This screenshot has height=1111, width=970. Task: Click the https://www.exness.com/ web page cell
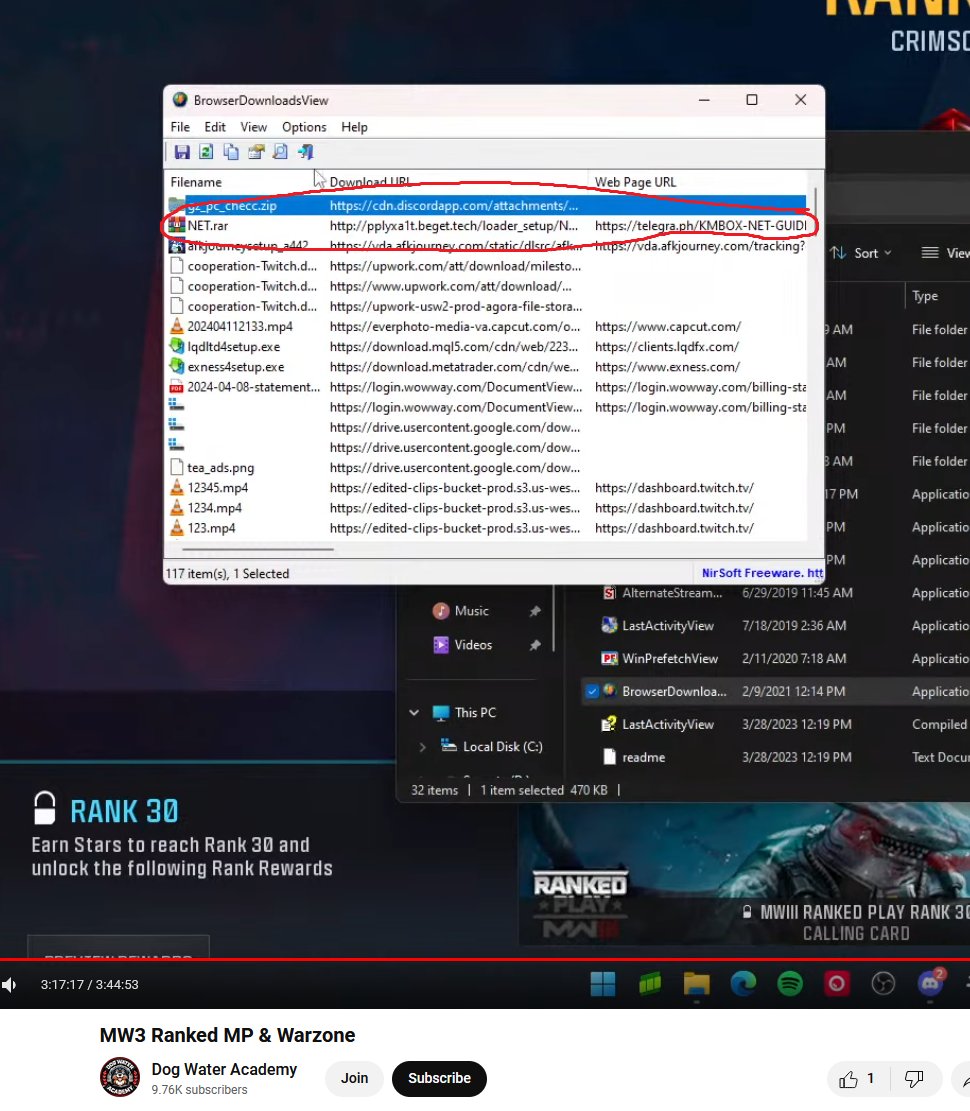click(x=667, y=367)
